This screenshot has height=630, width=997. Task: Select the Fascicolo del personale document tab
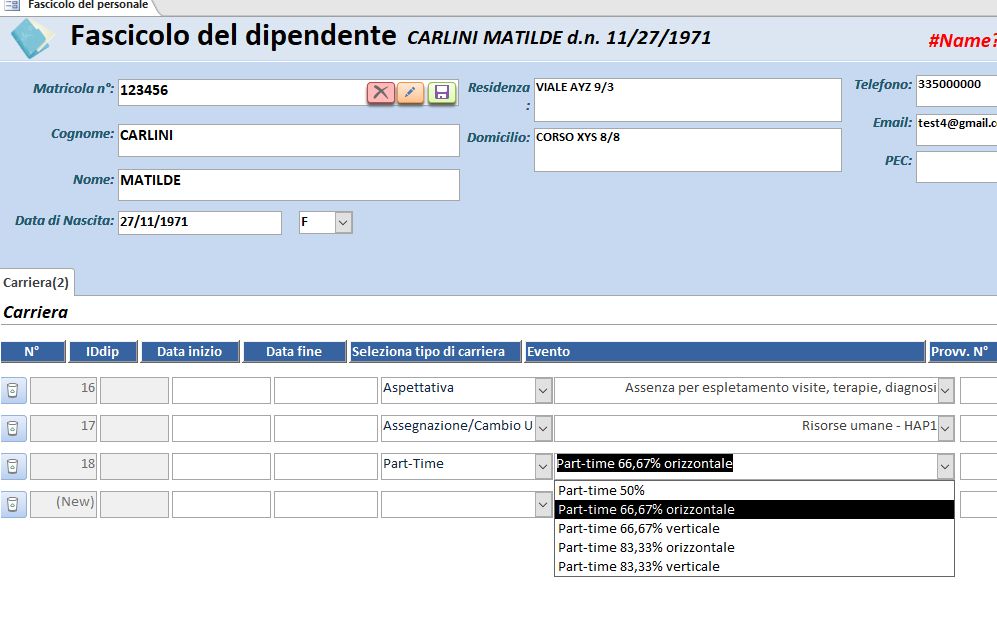point(79,6)
